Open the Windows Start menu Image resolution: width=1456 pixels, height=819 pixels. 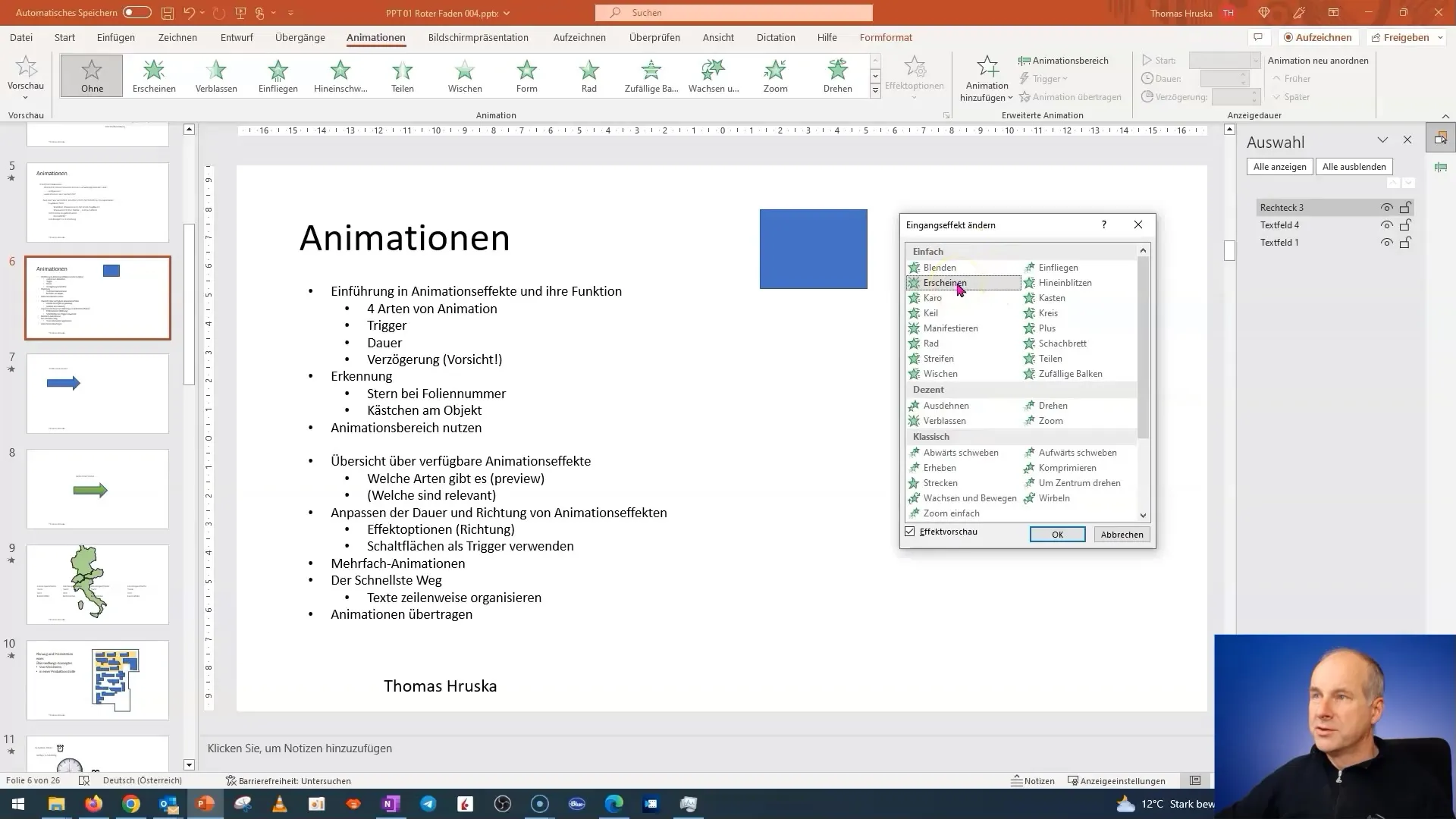click(x=18, y=804)
